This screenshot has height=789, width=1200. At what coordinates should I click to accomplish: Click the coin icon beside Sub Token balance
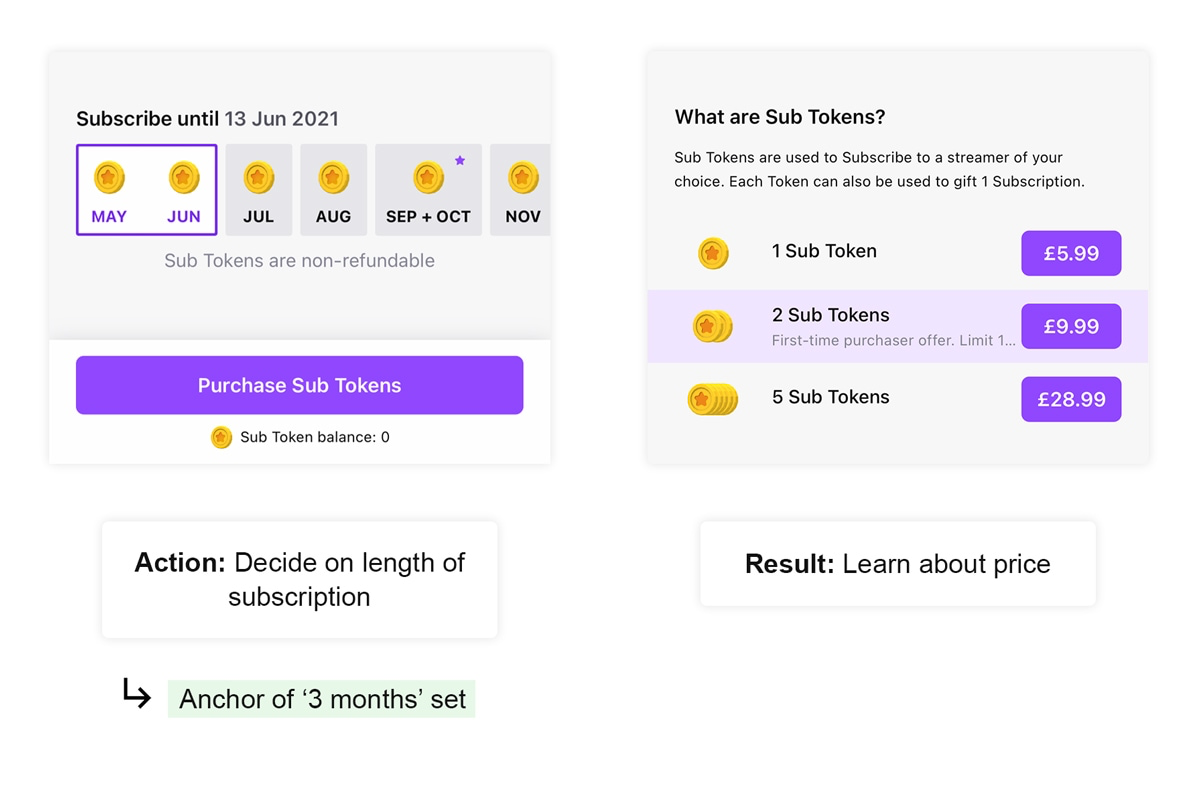[x=221, y=437]
